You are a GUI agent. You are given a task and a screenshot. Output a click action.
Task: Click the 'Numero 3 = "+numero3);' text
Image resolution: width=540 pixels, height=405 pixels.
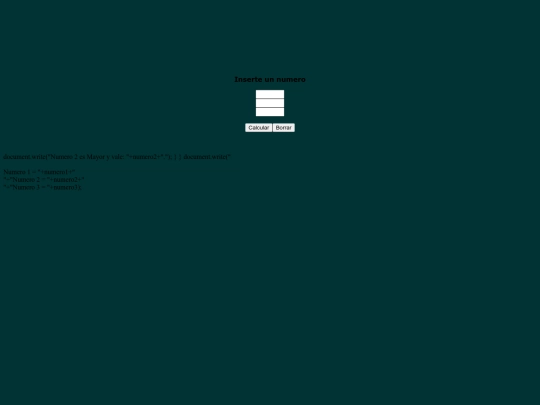[42, 187]
